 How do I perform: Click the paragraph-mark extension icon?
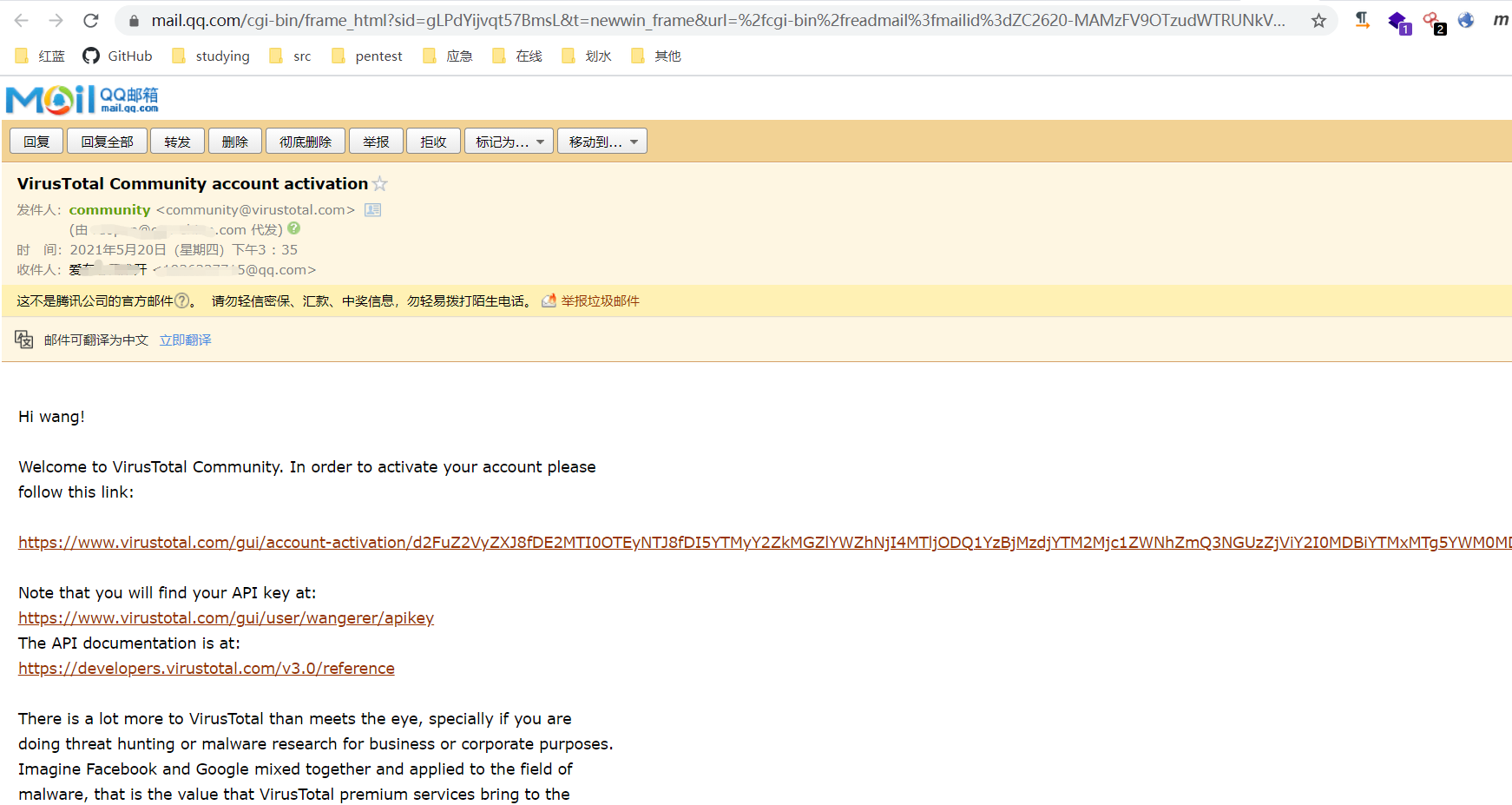(1361, 20)
